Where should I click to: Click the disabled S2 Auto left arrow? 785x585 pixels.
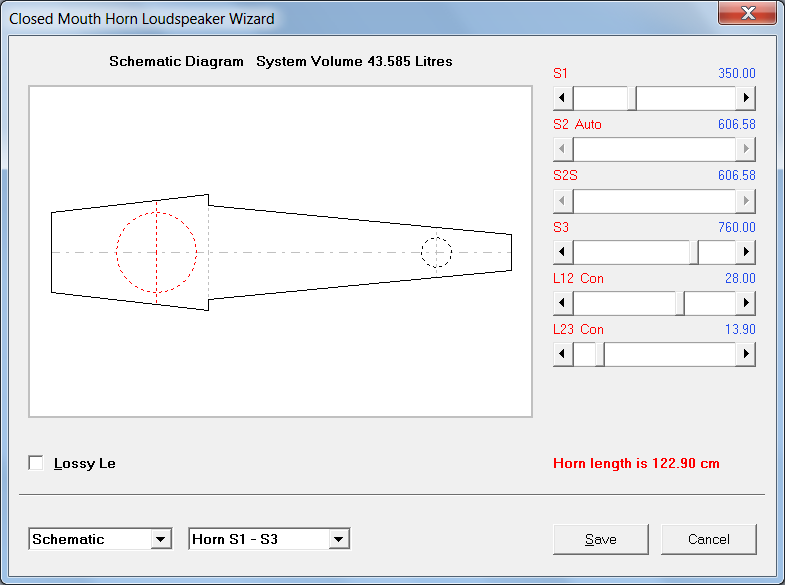click(563, 149)
